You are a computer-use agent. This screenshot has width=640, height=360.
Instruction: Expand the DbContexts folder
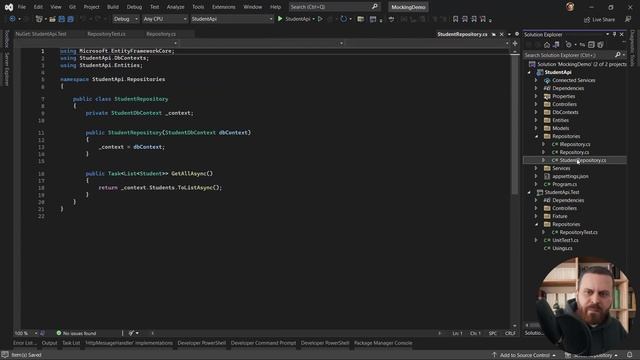click(536, 112)
